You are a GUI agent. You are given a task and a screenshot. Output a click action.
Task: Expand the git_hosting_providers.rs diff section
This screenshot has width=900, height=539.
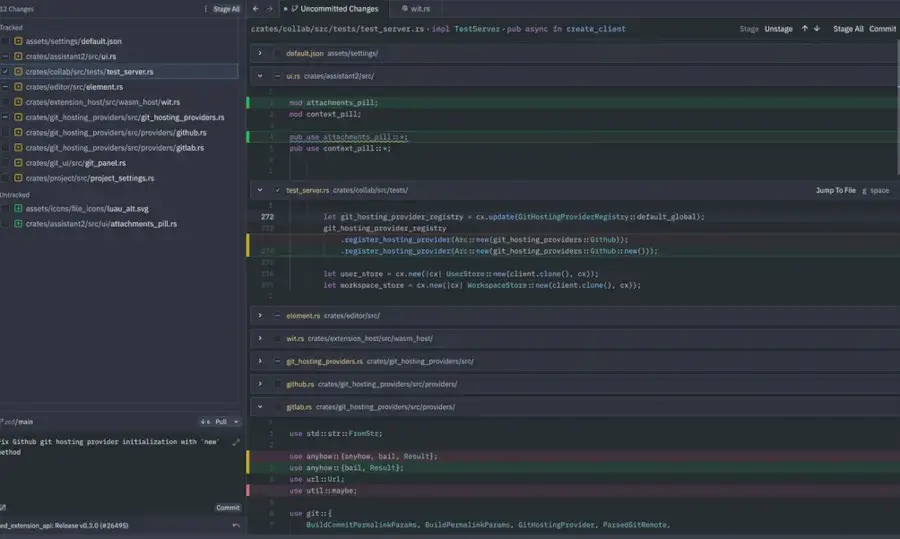point(260,361)
